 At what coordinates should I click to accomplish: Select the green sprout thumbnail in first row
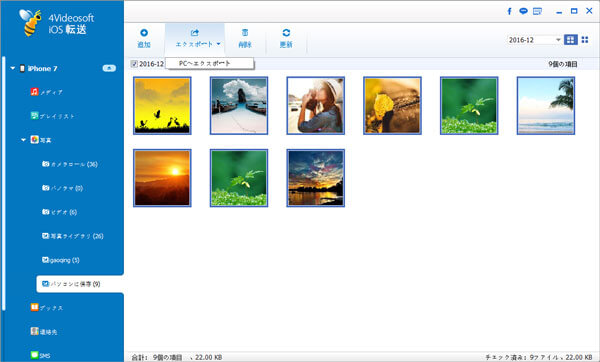pyautogui.click(x=469, y=106)
